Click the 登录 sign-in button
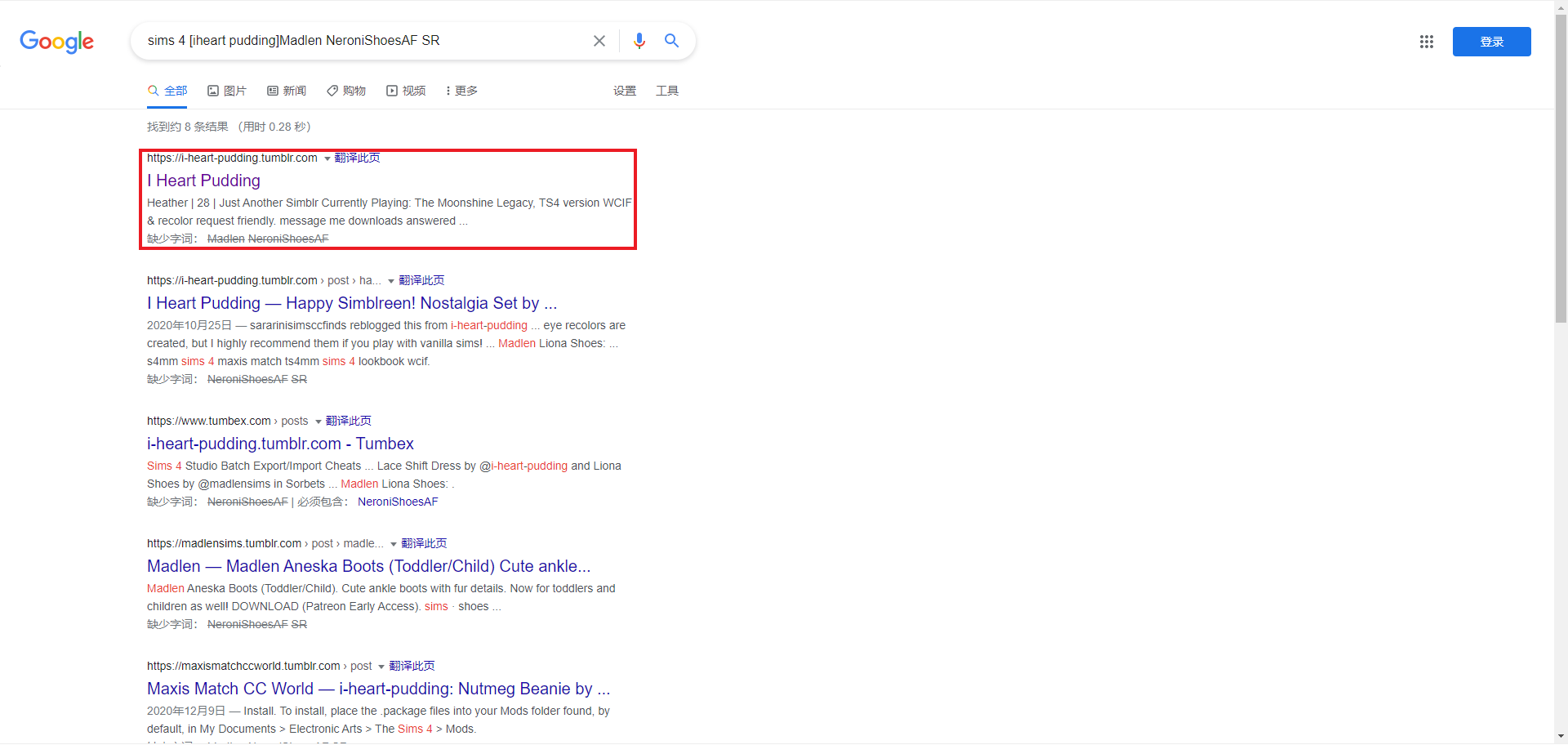The height and width of the screenshot is (745, 1568). tap(1491, 42)
